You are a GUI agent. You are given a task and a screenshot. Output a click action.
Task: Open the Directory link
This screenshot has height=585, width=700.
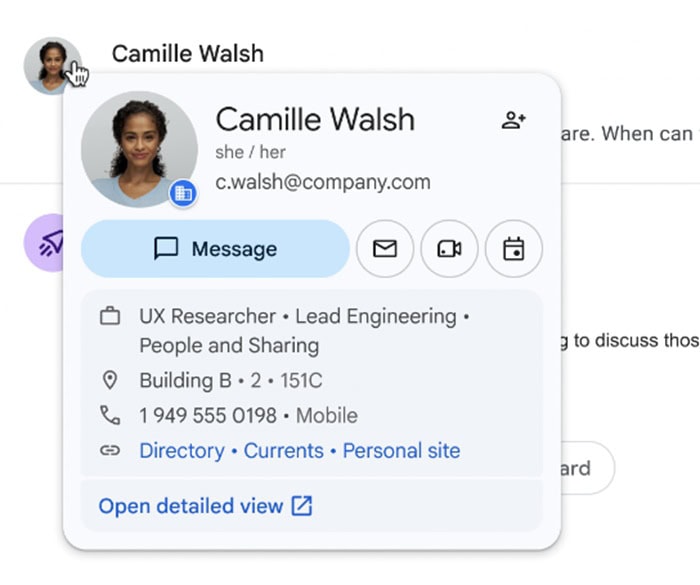pos(182,450)
